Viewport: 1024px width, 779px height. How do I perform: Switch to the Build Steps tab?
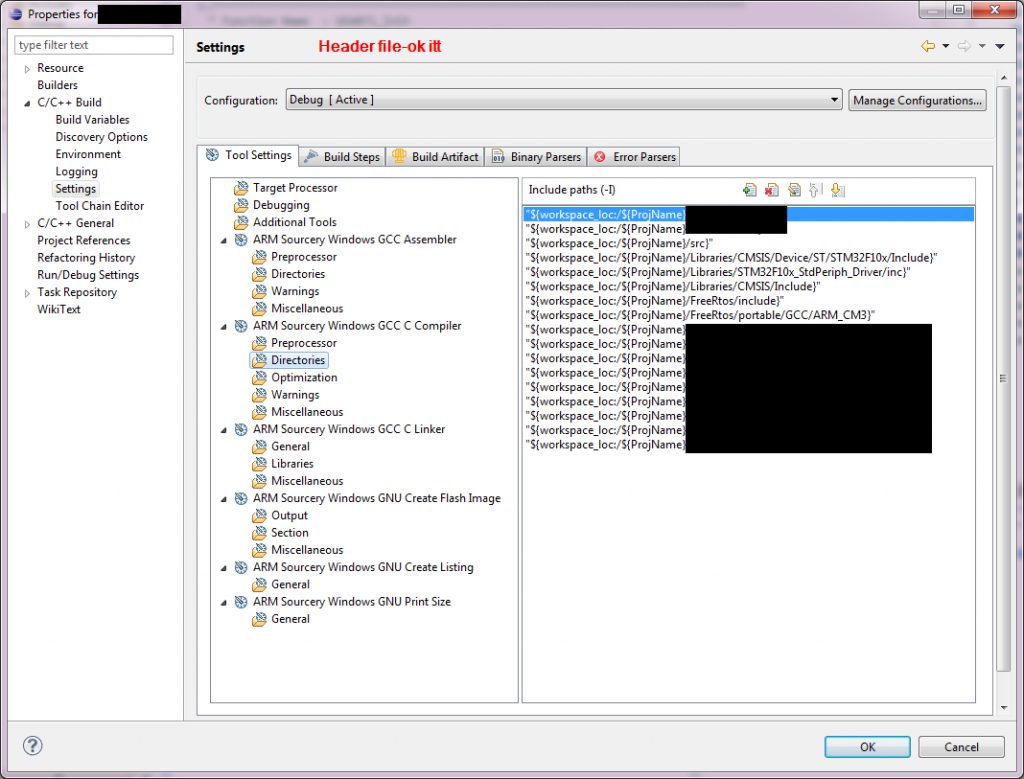[x=343, y=157]
